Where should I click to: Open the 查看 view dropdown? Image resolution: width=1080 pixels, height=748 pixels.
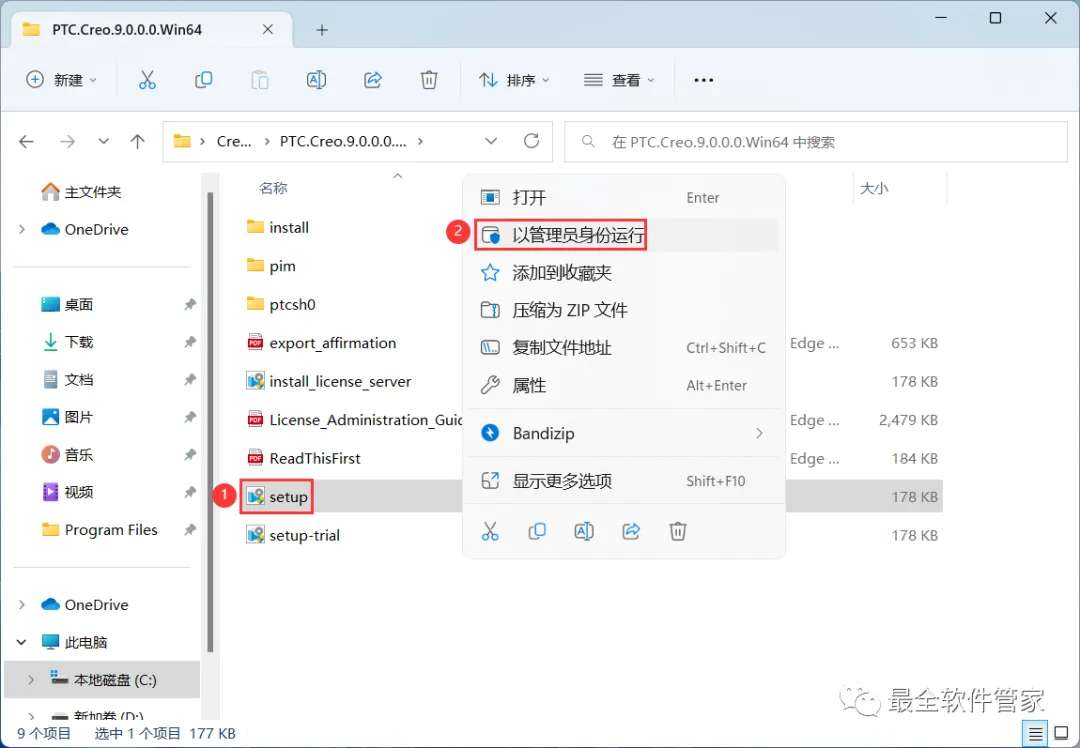click(x=619, y=81)
